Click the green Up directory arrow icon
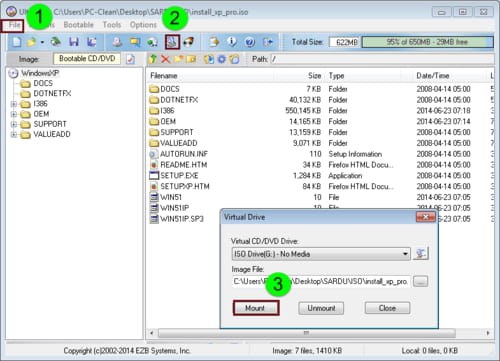This screenshot has width=500, height=361. [153, 59]
